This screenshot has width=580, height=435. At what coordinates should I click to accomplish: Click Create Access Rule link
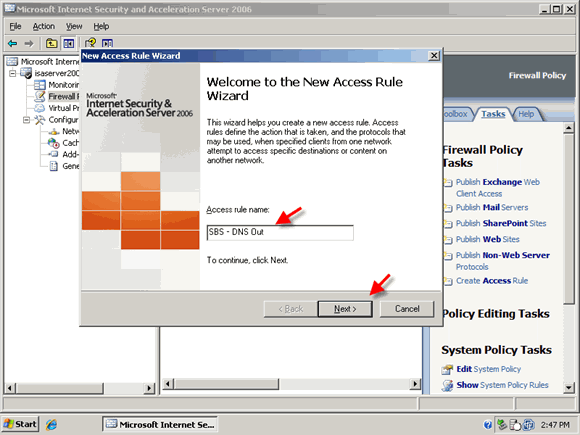(492, 281)
